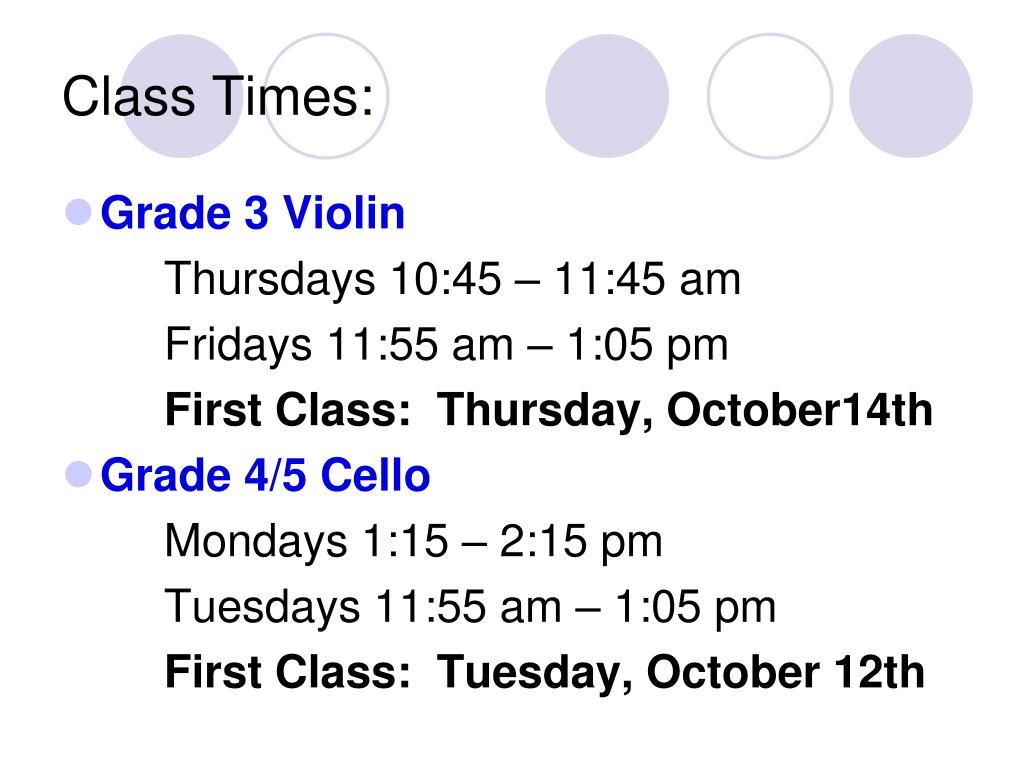Select the Grade 4/5 Cello heading
The height and width of the screenshot is (768, 1024).
point(265,475)
